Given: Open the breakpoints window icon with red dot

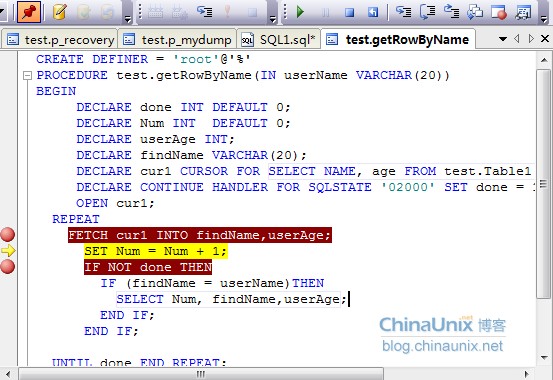Looking at the screenshot, I should (x=499, y=12).
